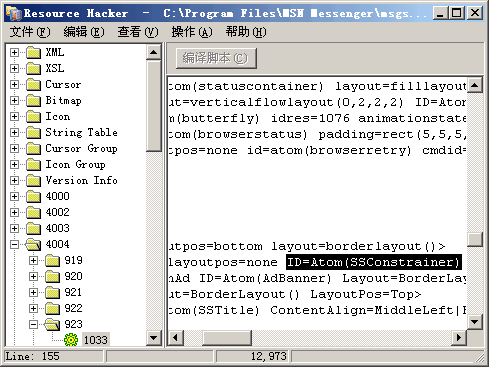Click the Icon folder icon

(x=33, y=117)
